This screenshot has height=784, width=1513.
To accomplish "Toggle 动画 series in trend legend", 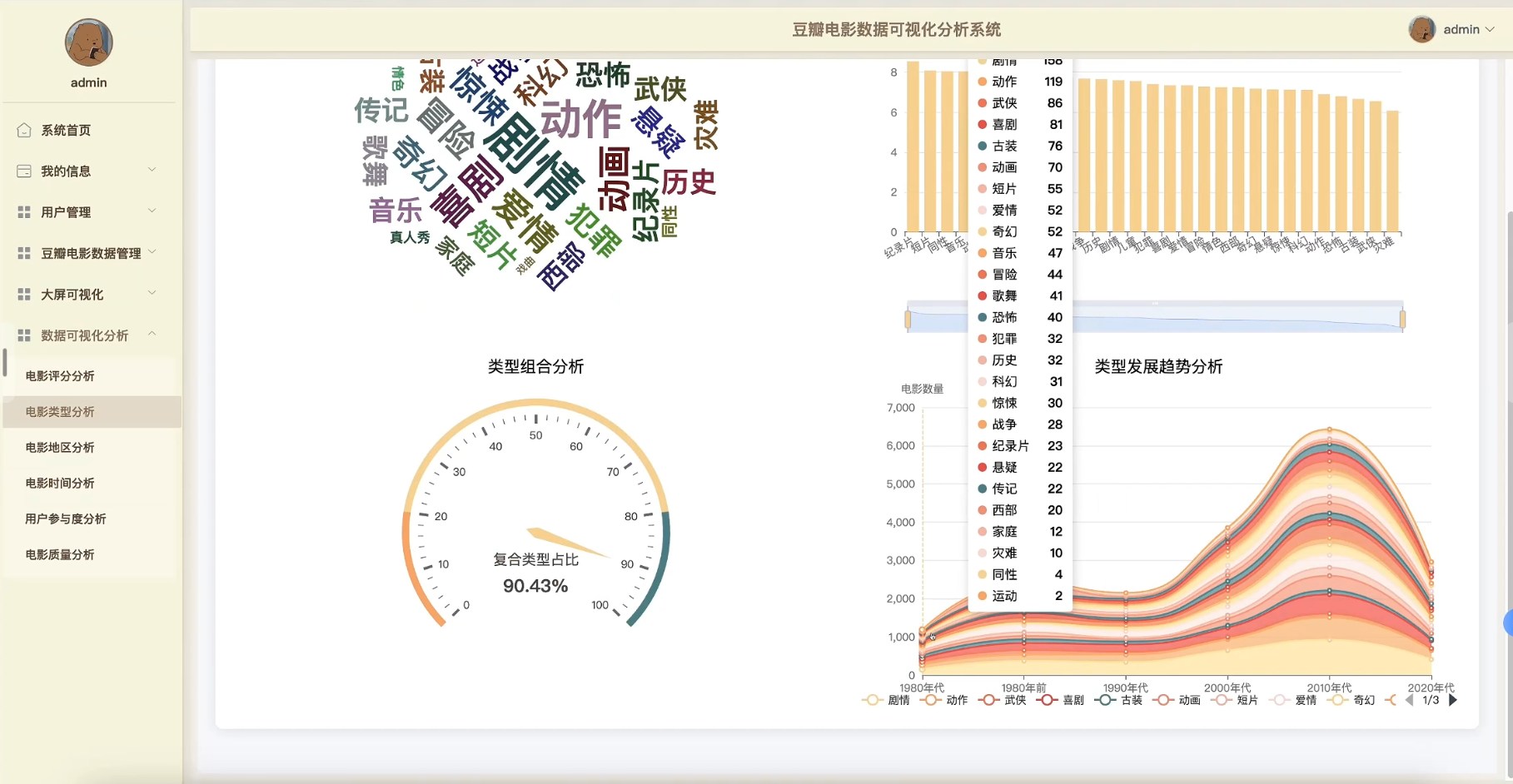I will pos(1177,700).
